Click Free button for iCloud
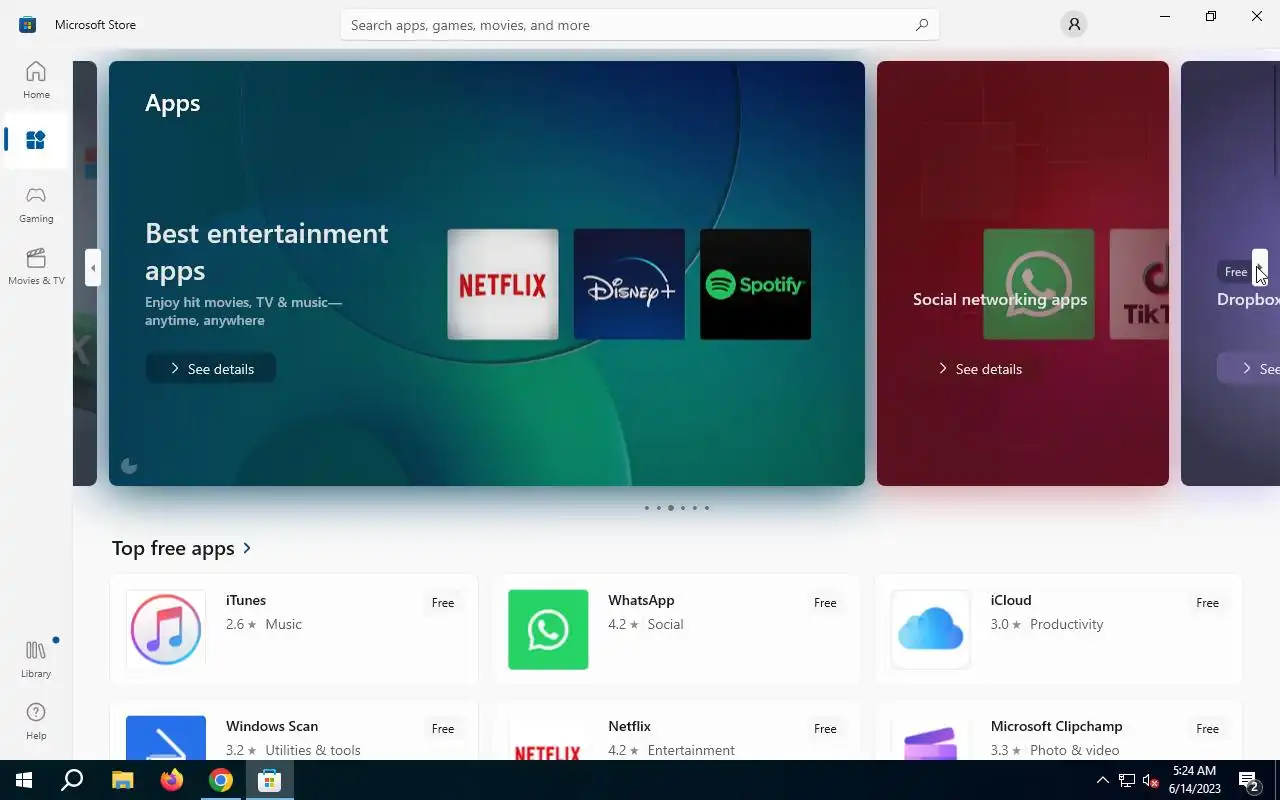The width and height of the screenshot is (1280, 800). tap(1208, 603)
